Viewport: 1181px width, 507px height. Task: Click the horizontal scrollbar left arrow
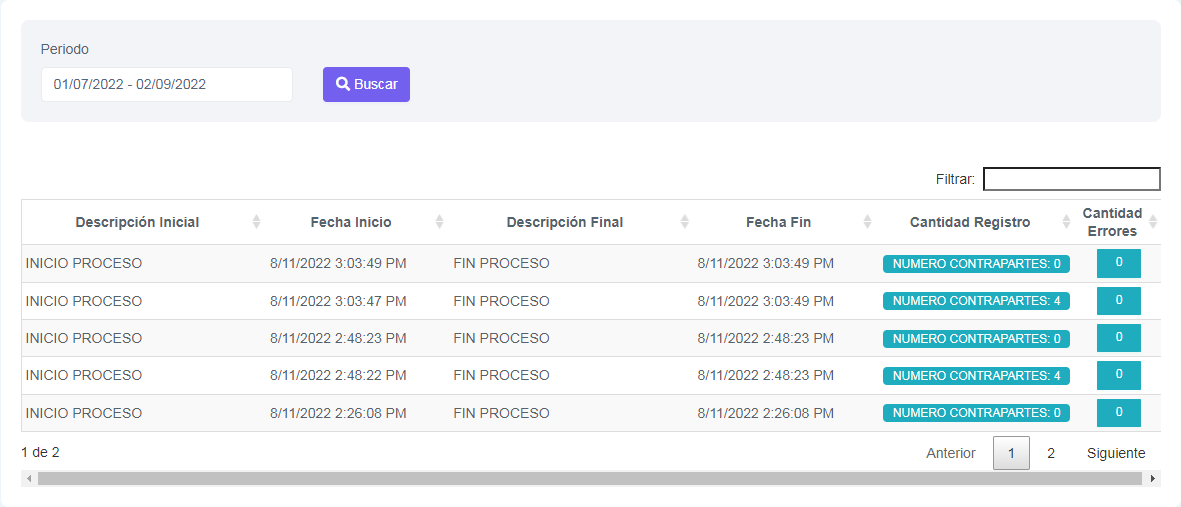29,479
